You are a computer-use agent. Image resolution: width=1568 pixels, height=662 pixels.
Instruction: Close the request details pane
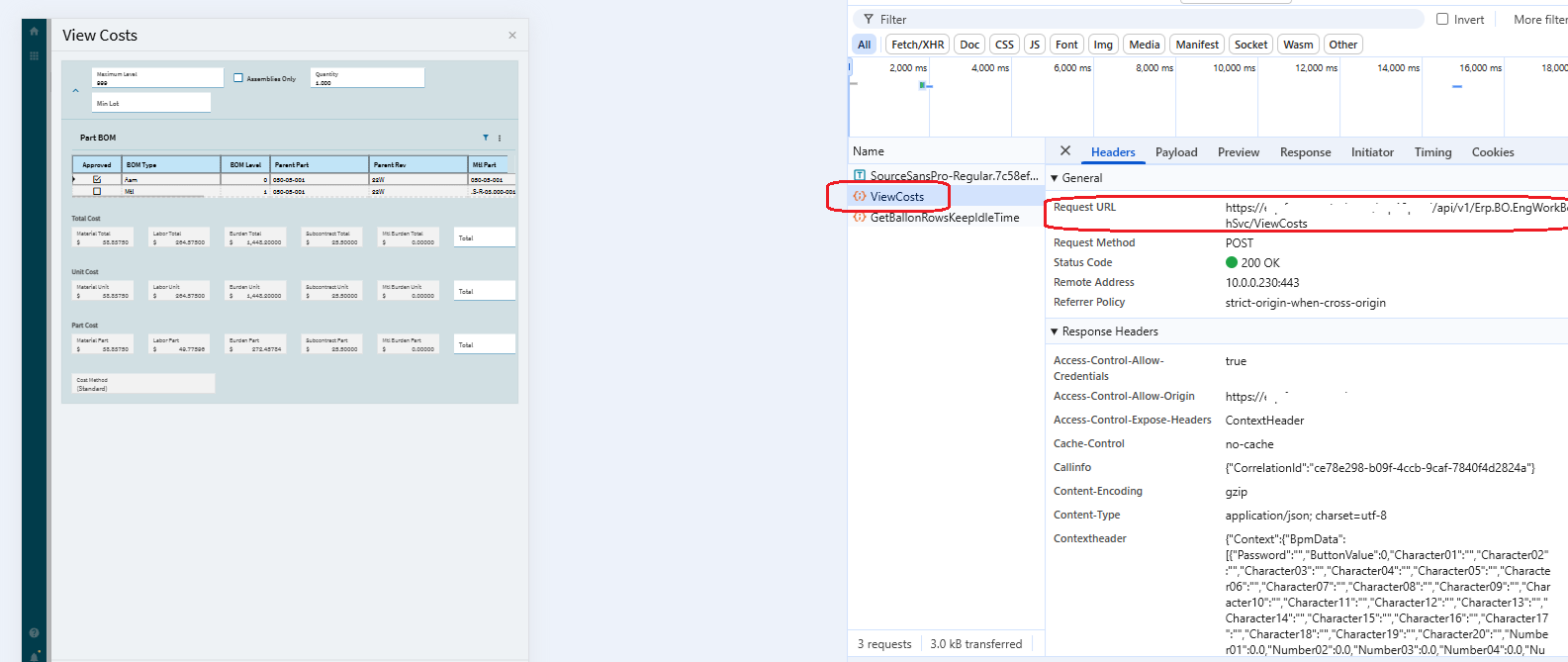(1065, 151)
